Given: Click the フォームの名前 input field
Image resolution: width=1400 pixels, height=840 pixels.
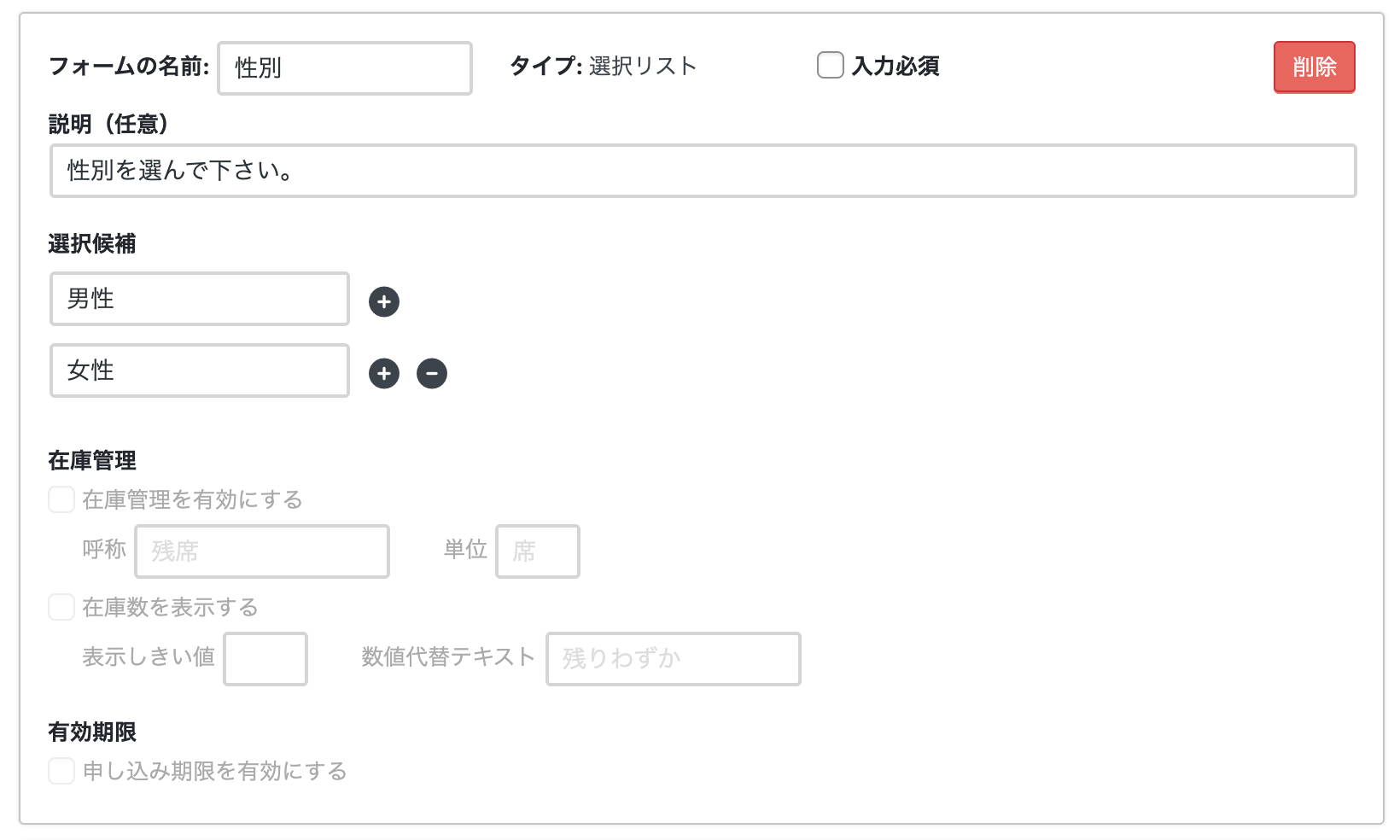Looking at the screenshot, I should [345, 68].
